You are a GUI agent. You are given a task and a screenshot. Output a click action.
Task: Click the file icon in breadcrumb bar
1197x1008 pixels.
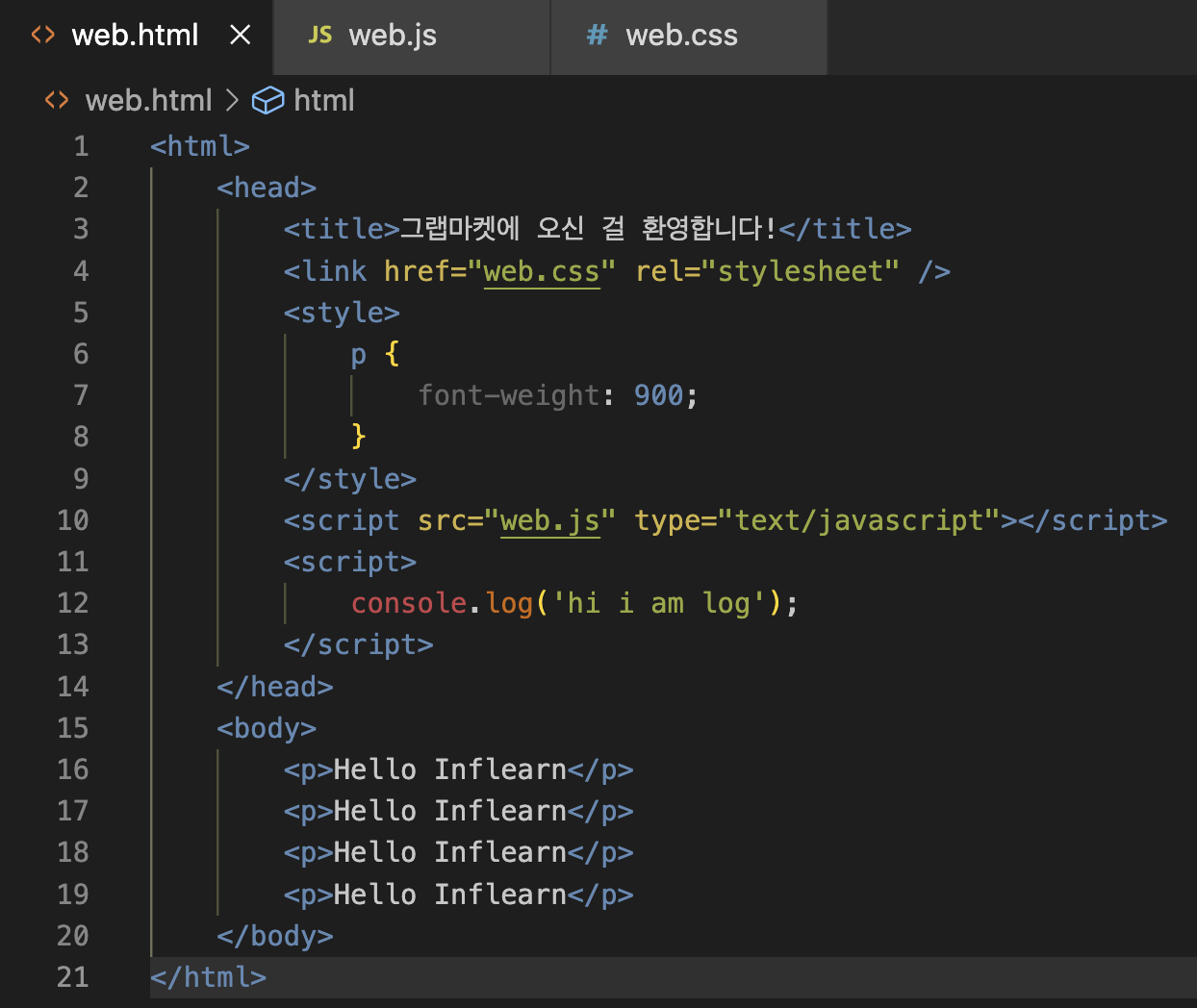[x=57, y=100]
